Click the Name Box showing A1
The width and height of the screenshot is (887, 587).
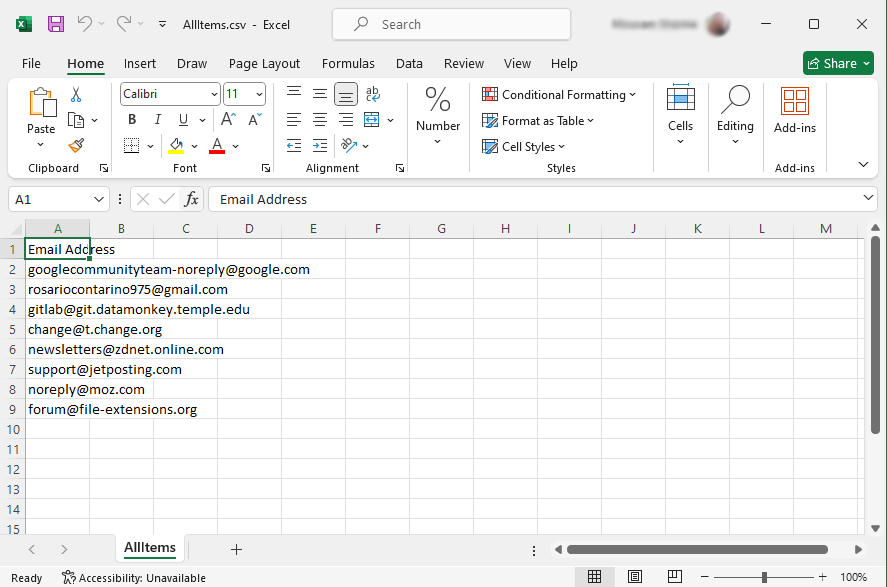pyautogui.click(x=58, y=199)
